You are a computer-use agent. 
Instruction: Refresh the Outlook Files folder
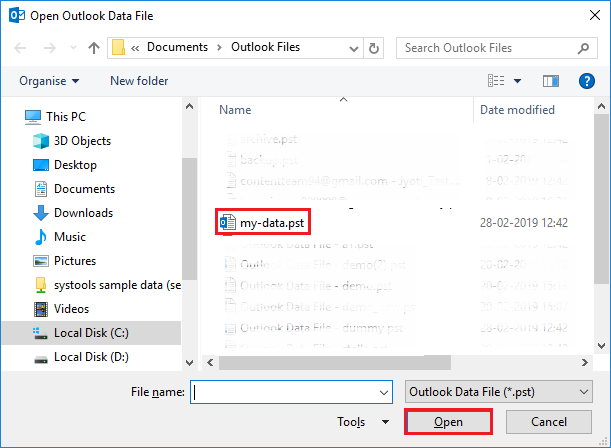[374, 48]
